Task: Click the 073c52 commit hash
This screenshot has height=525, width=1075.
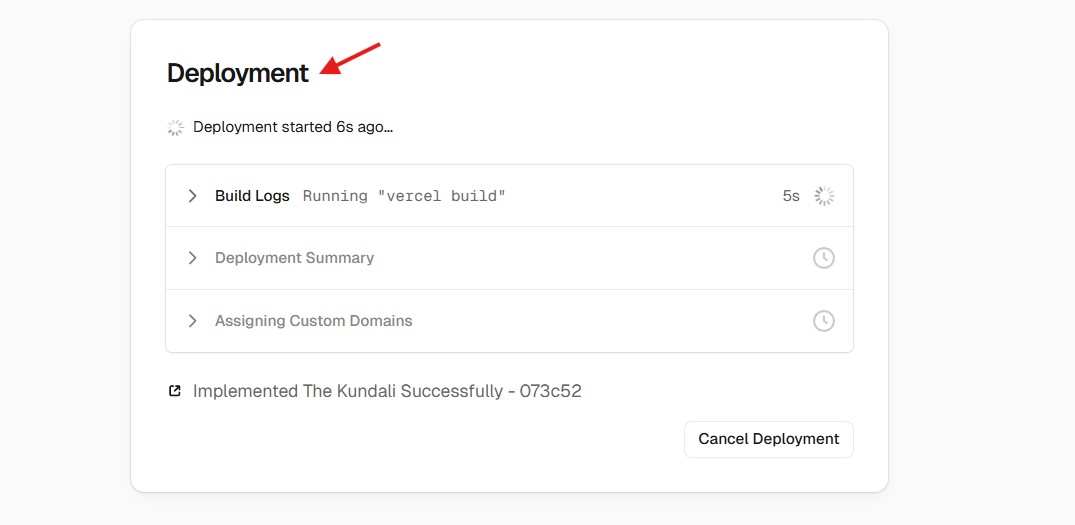Action: 550,391
